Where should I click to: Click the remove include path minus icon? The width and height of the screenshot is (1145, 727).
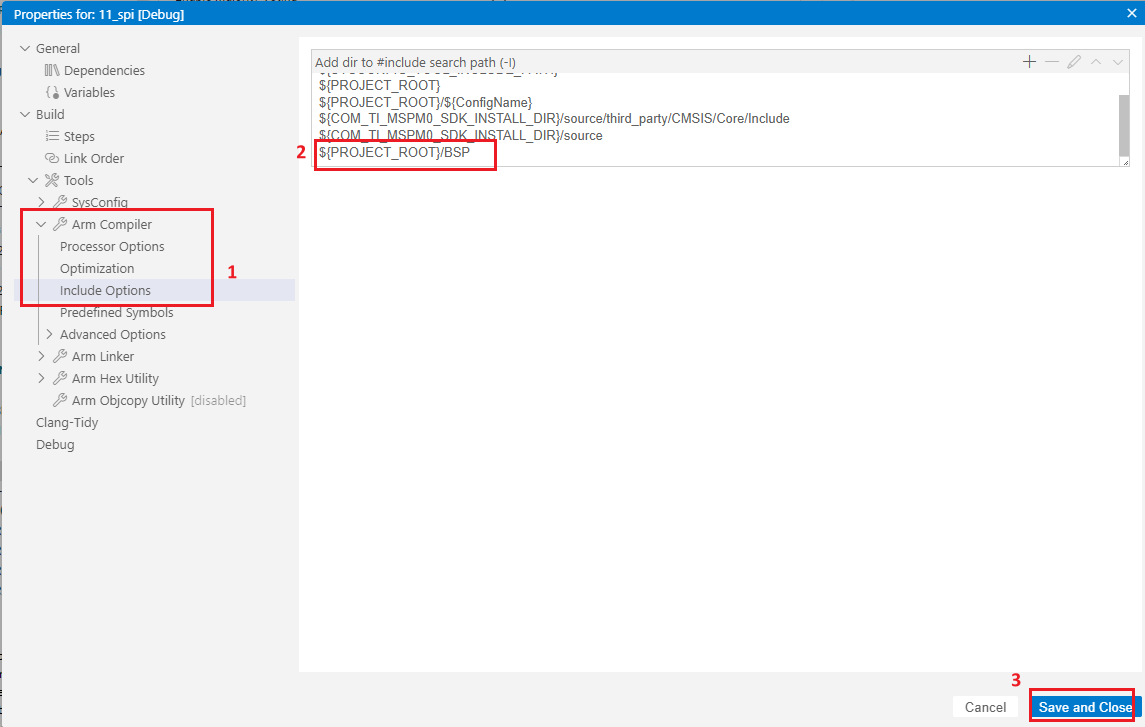(1052, 62)
